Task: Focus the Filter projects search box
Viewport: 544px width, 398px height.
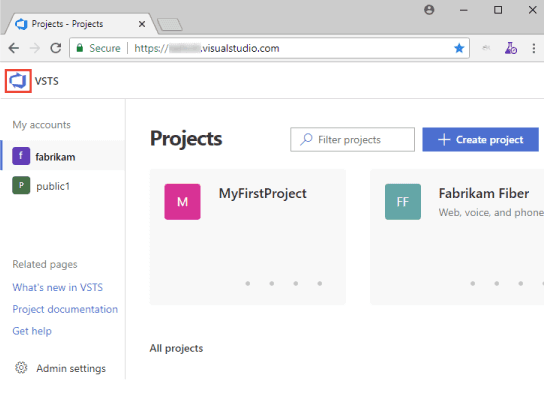Action: pyautogui.click(x=352, y=139)
